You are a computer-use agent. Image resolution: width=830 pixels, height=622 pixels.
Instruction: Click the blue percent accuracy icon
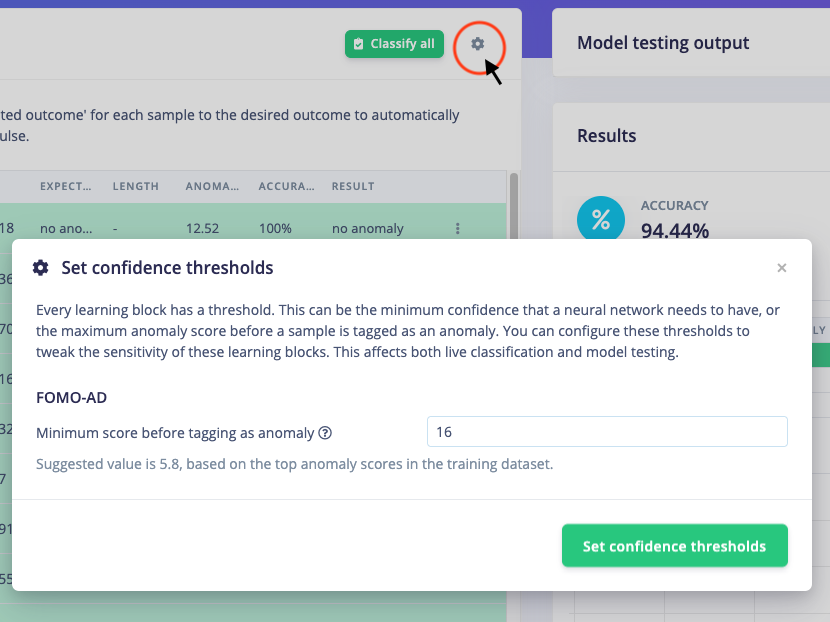click(x=601, y=219)
